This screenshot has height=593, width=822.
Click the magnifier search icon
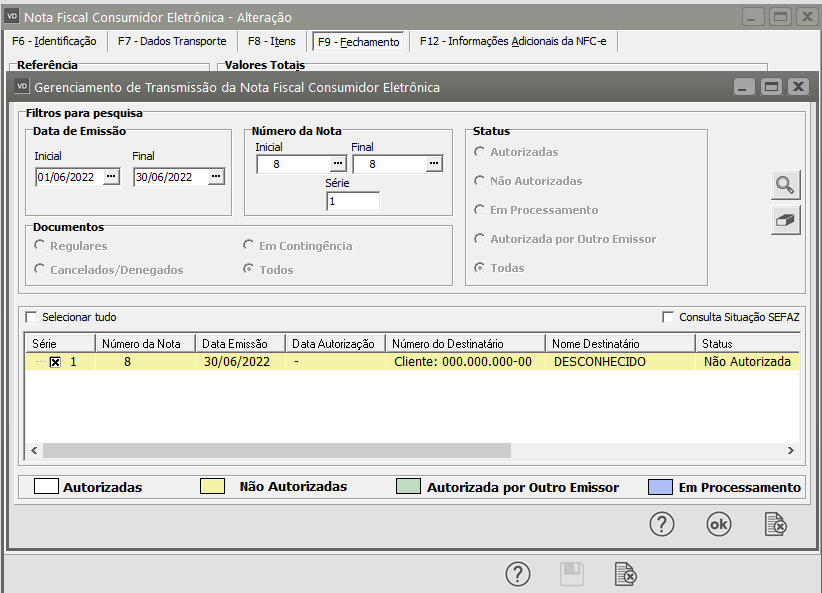click(786, 185)
